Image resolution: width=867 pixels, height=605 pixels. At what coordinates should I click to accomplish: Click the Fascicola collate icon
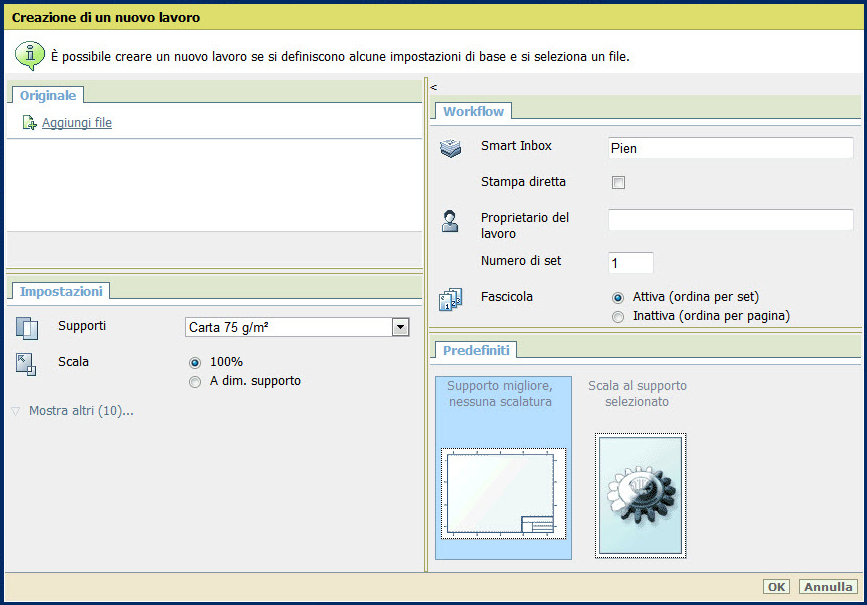click(451, 299)
